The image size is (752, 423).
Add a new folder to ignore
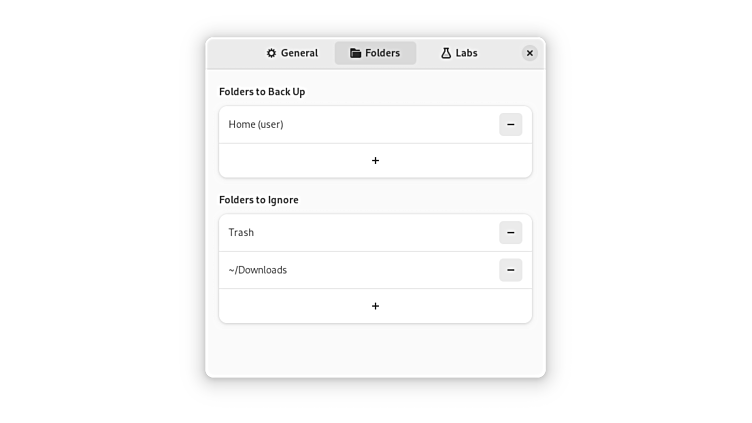point(375,306)
